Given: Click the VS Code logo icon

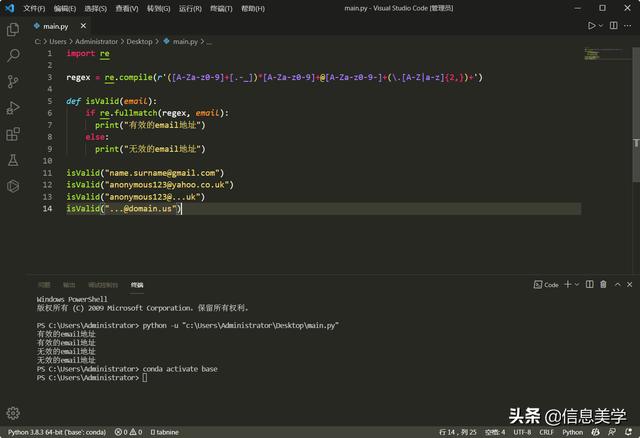Looking at the screenshot, I should tap(9, 8).
